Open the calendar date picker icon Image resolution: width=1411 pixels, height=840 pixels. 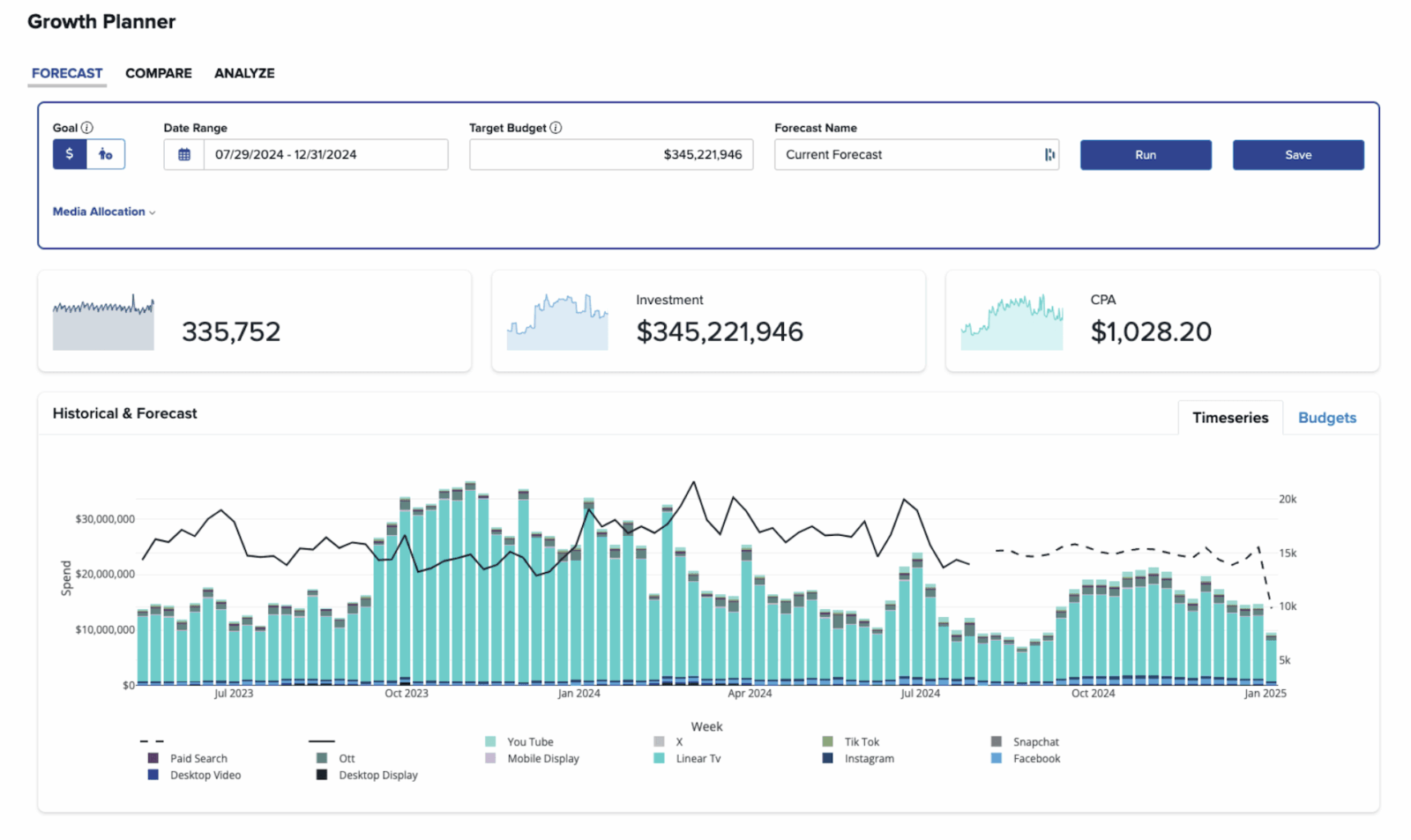pyautogui.click(x=184, y=155)
